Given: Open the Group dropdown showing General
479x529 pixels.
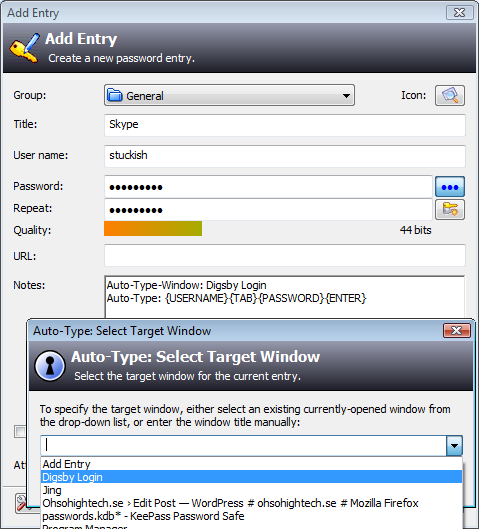Looking at the screenshot, I should point(229,95).
